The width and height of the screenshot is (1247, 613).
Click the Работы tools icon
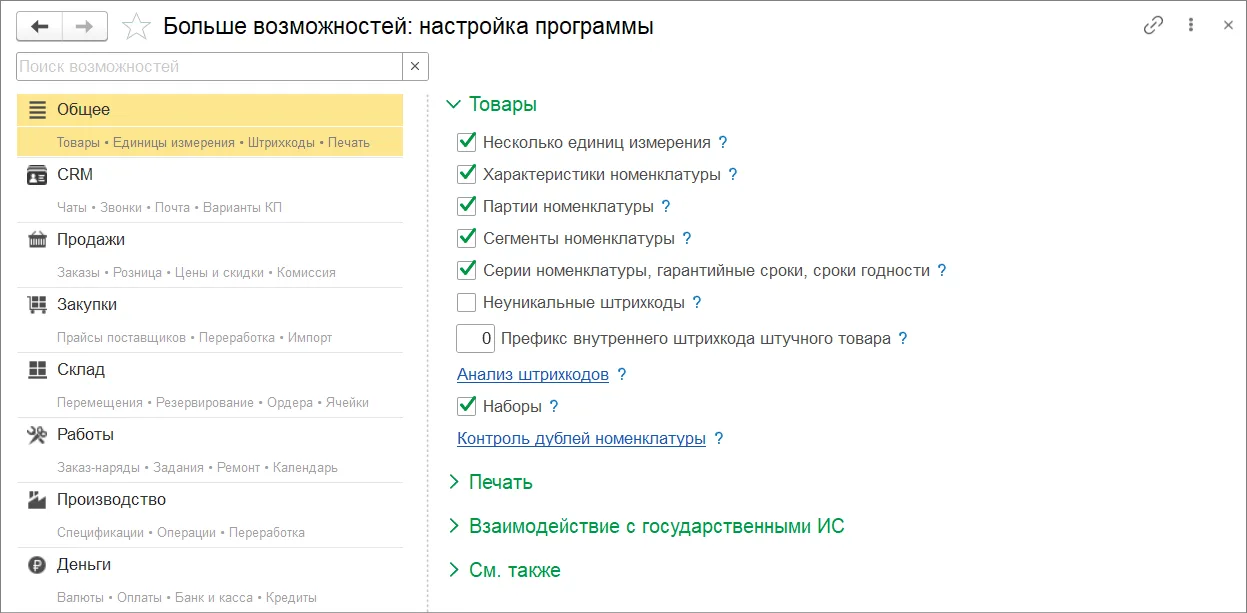(37, 435)
